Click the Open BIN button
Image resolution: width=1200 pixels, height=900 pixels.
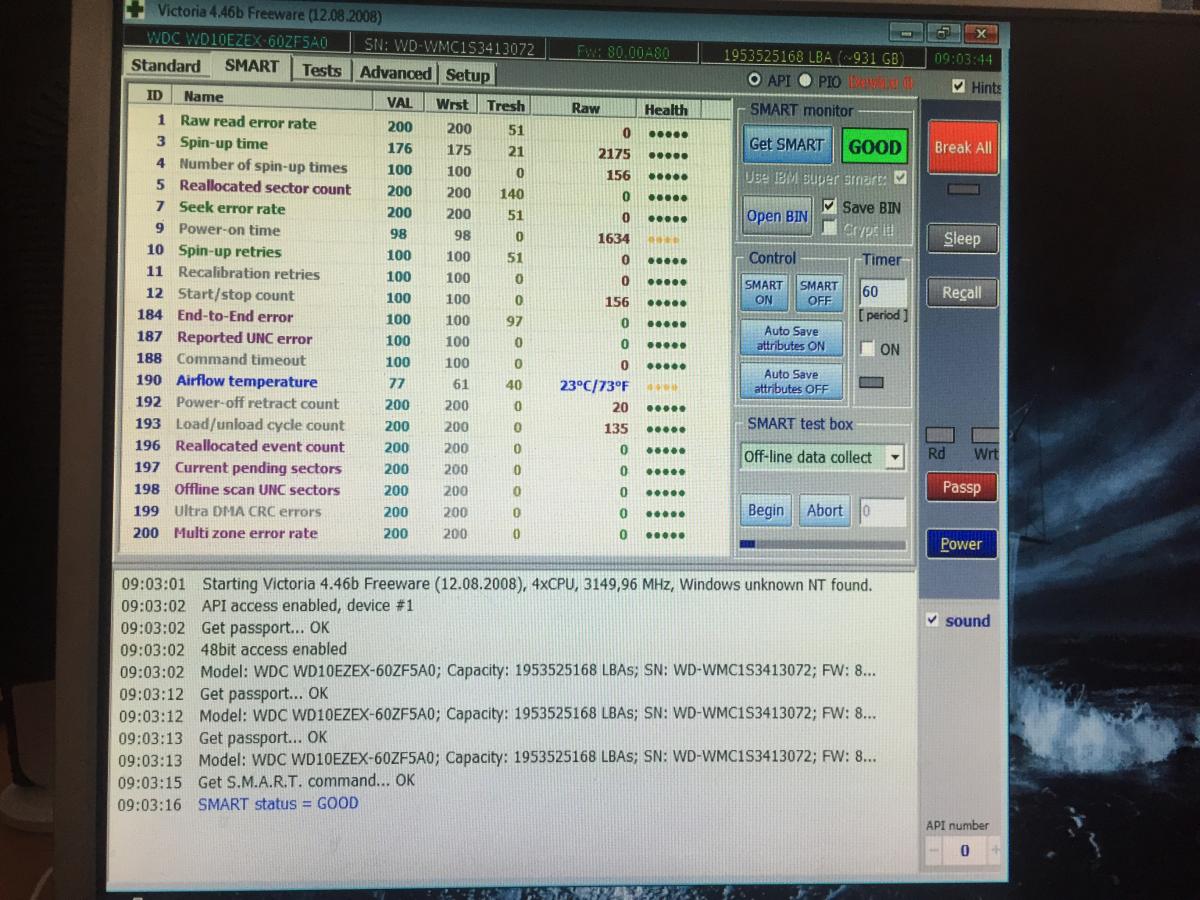pyautogui.click(x=777, y=215)
